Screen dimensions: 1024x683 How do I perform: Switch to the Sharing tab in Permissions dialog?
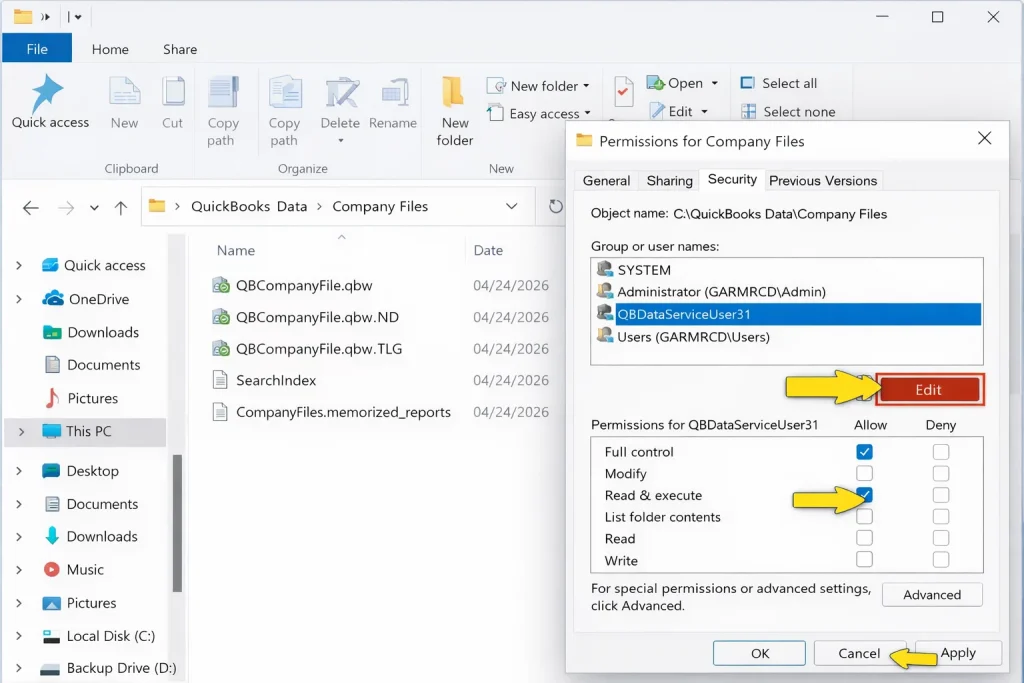point(669,181)
